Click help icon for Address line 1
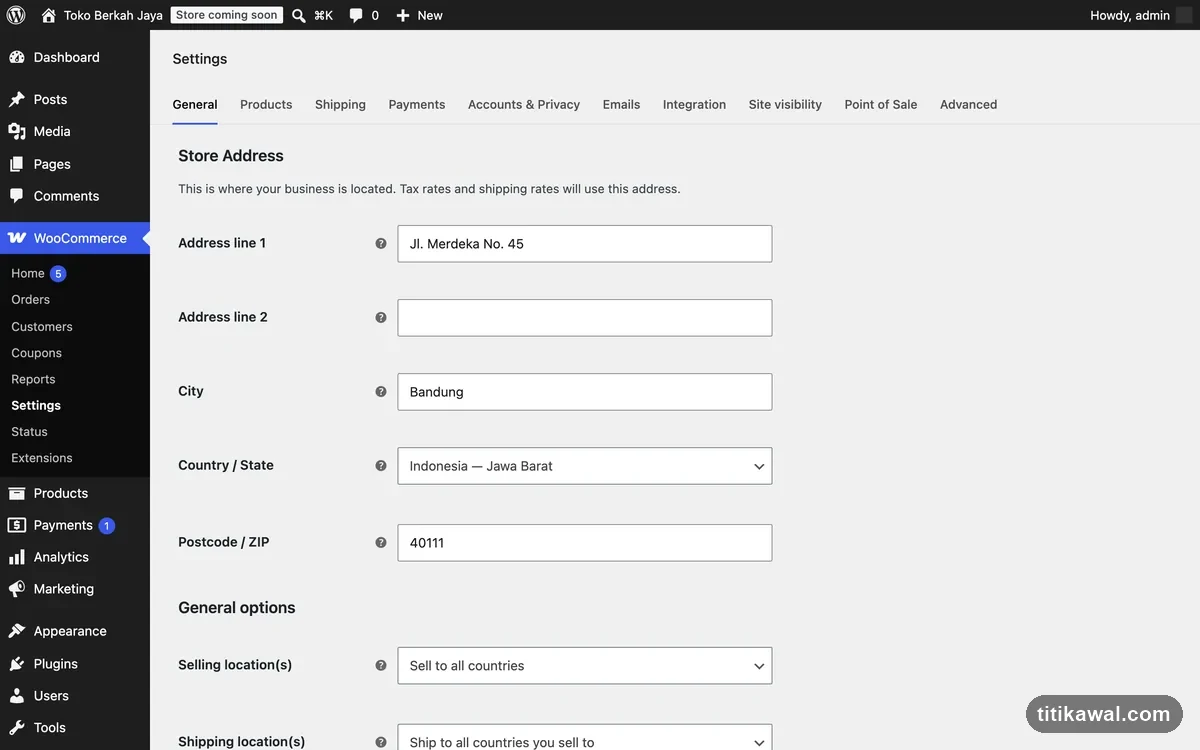The height and width of the screenshot is (750, 1200). point(381,243)
